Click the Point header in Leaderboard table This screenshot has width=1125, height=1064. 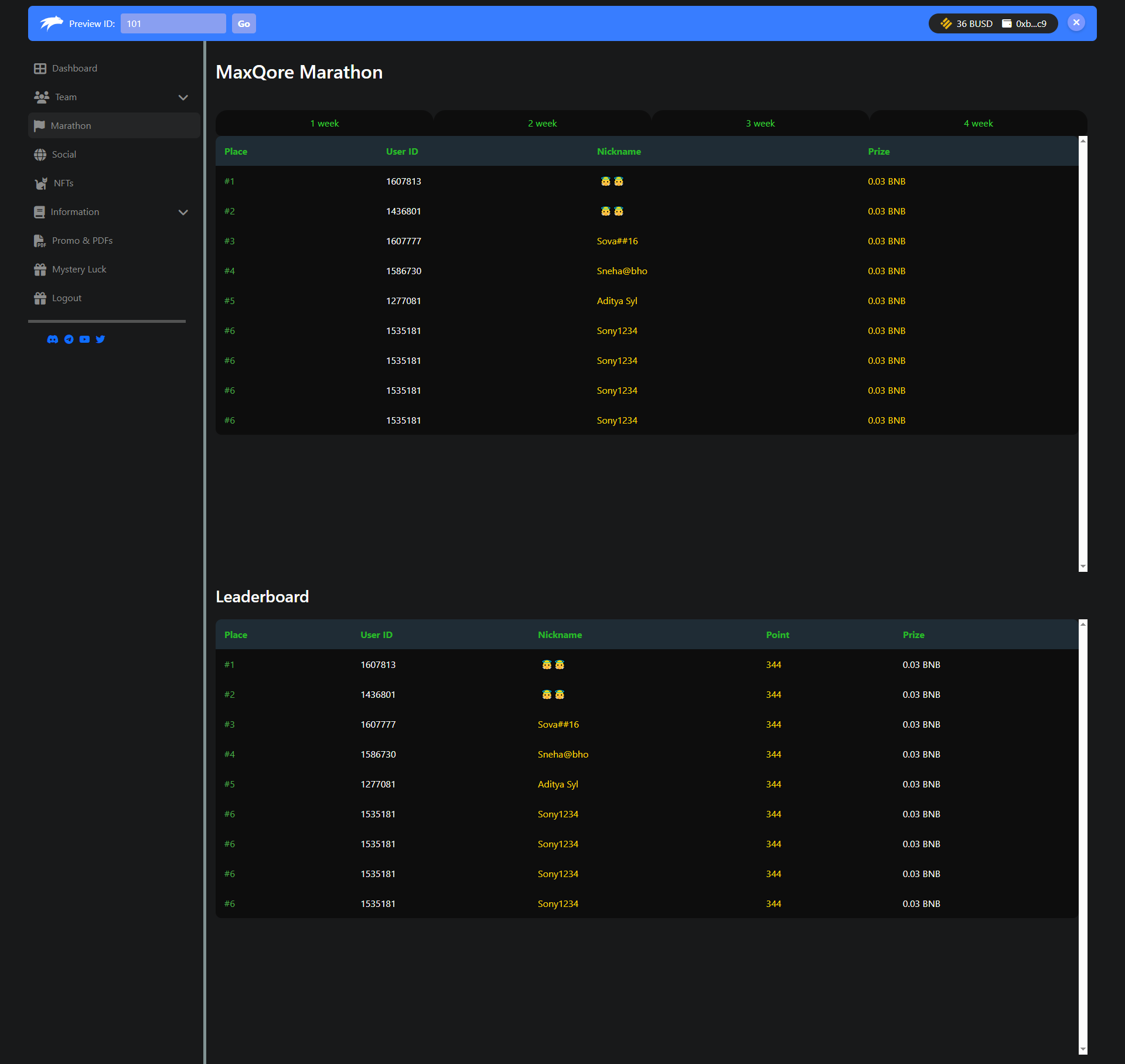pyautogui.click(x=778, y=635)
